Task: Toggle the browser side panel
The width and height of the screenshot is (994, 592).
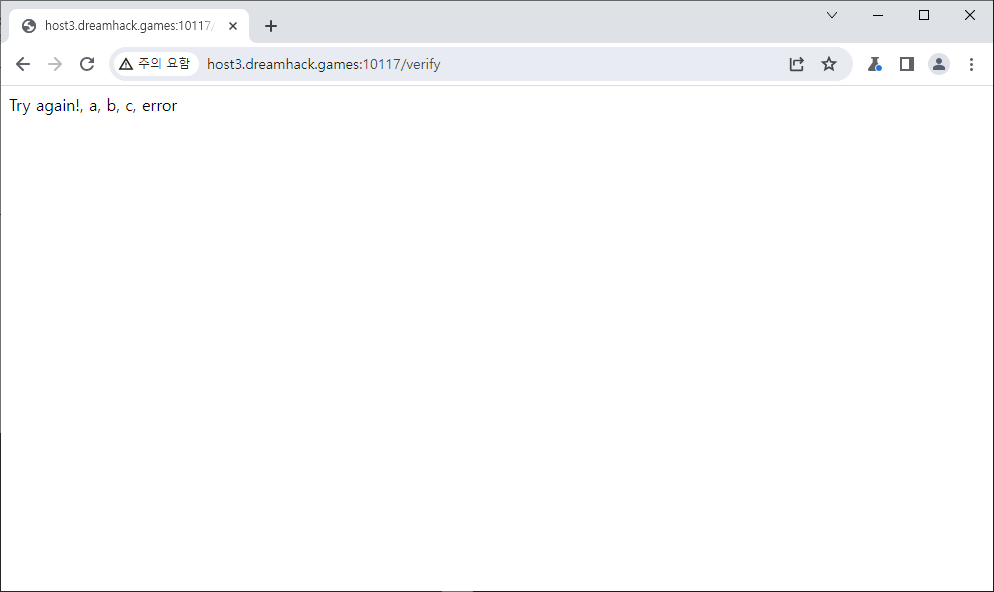Action: click(907, 64)
